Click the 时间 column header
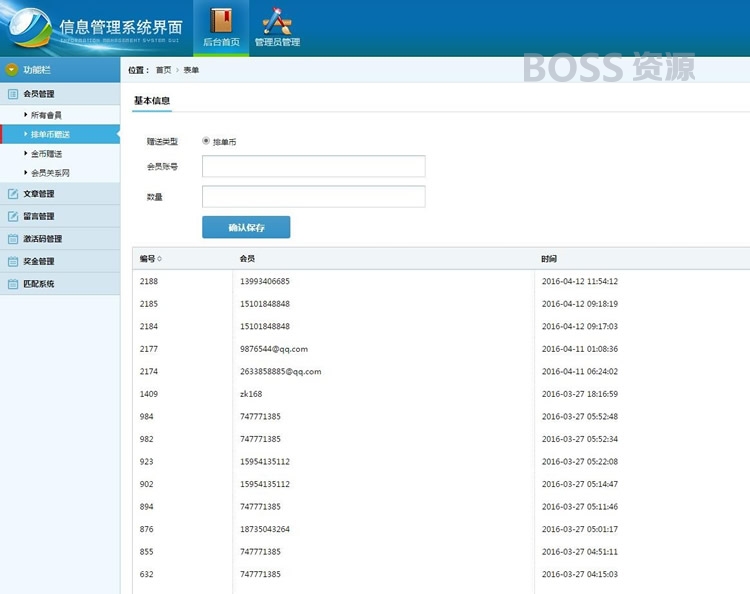750x594 pixels. 549,259
